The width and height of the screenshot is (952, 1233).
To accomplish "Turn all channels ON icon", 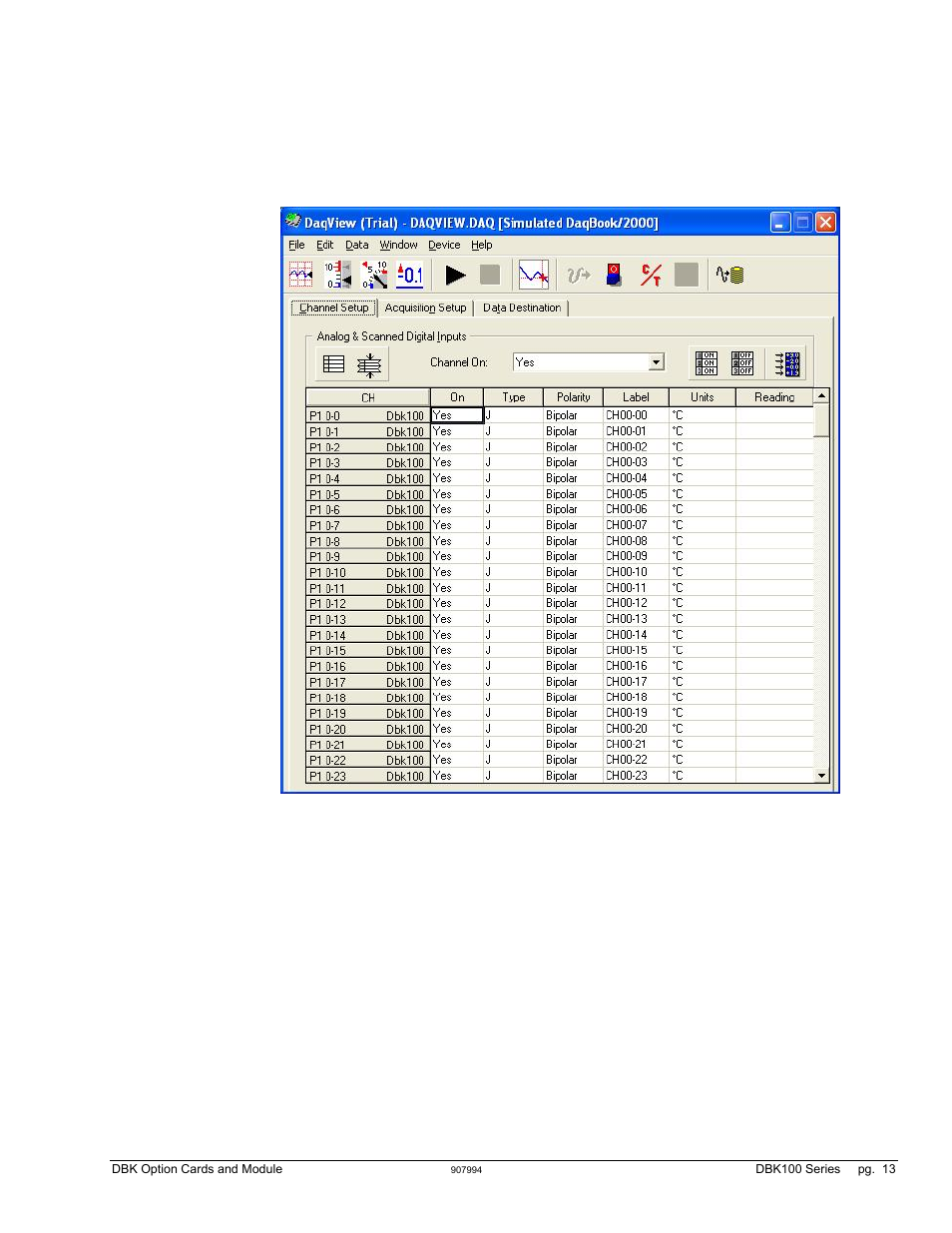I will [x=707, y=363].
